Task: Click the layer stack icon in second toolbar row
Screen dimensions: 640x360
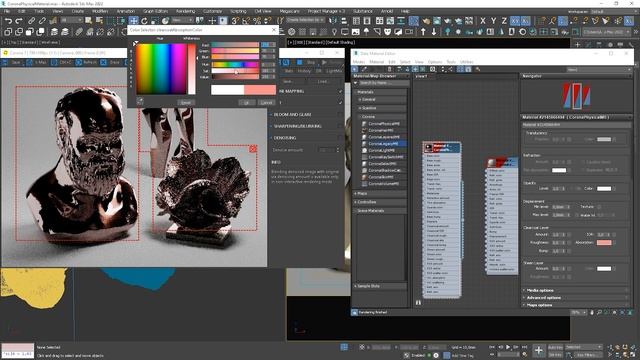Action: (x=54, y=31)
